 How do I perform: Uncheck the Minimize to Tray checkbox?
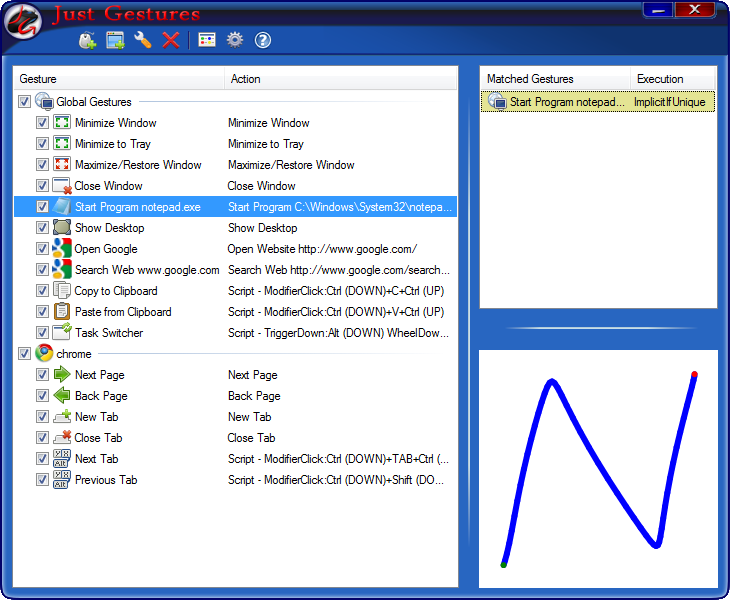(x=42, y=143)
